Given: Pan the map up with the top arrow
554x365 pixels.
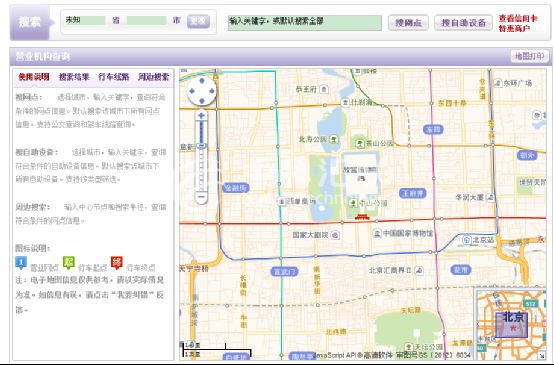Looking at the screenshot, I should (x=202, y=81).
